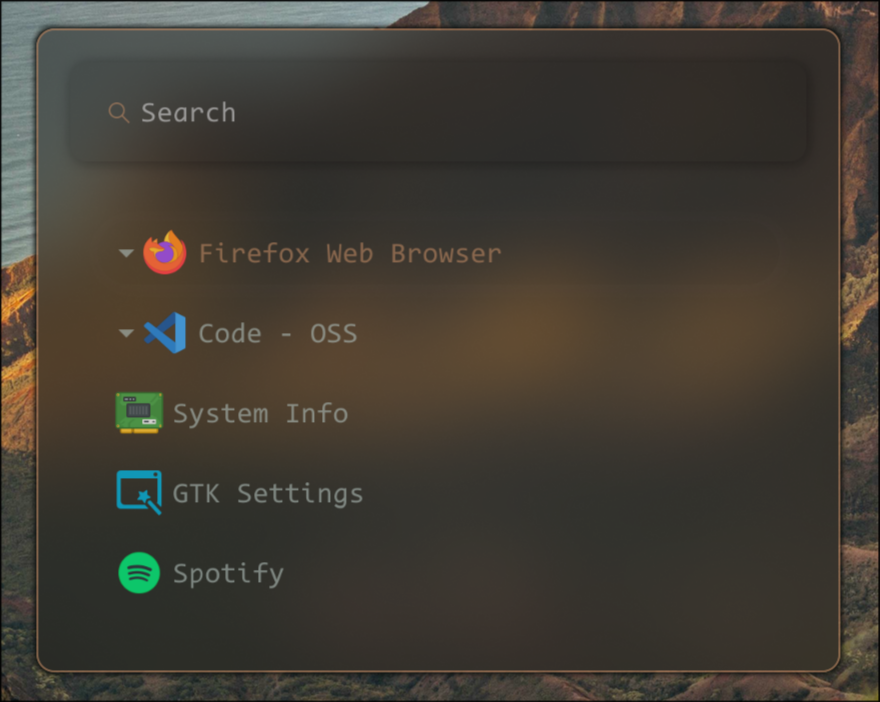This screenshot has width=880, height=702.
Task: Click the Code - OSS icon
Action: pos(164,333)
